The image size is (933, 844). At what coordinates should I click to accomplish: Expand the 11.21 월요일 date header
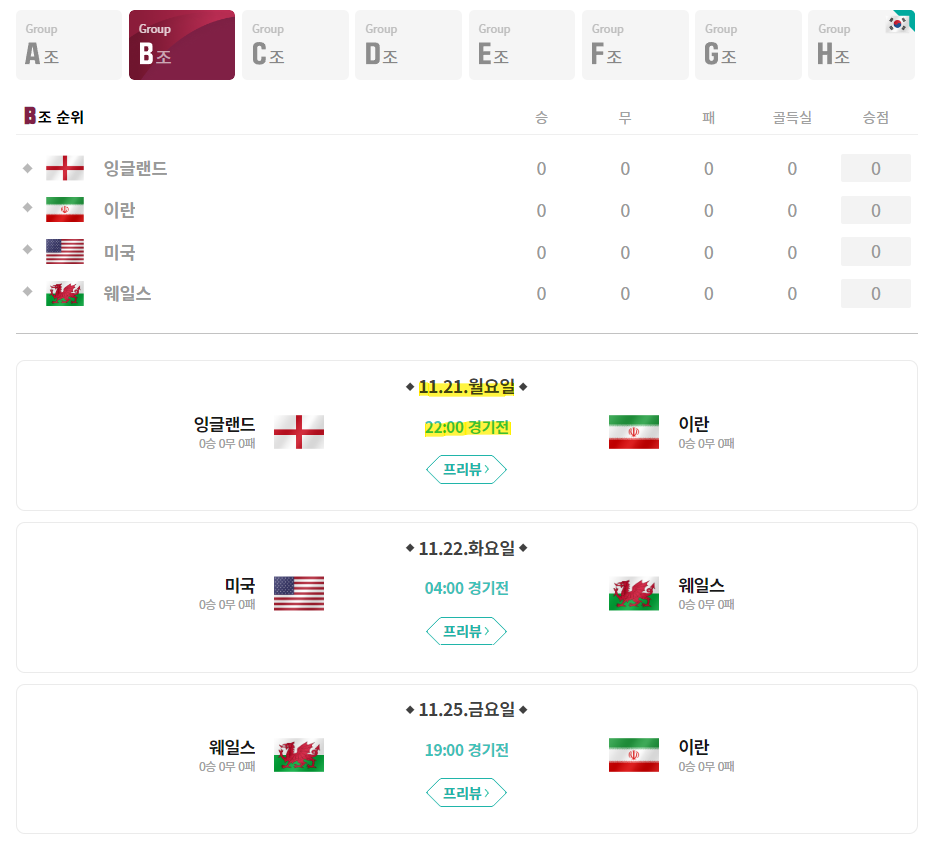click(x=466, y=386)
